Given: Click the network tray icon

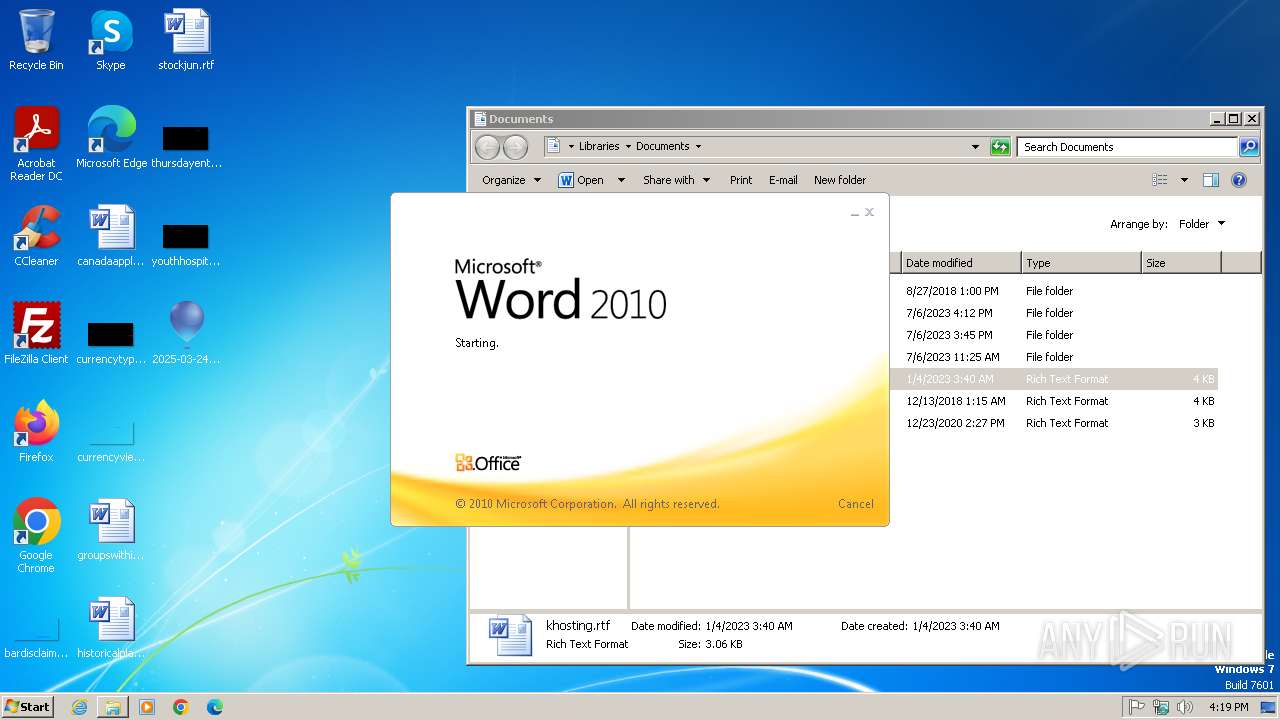Looking at the screenshot, I should coord(1161,707).
